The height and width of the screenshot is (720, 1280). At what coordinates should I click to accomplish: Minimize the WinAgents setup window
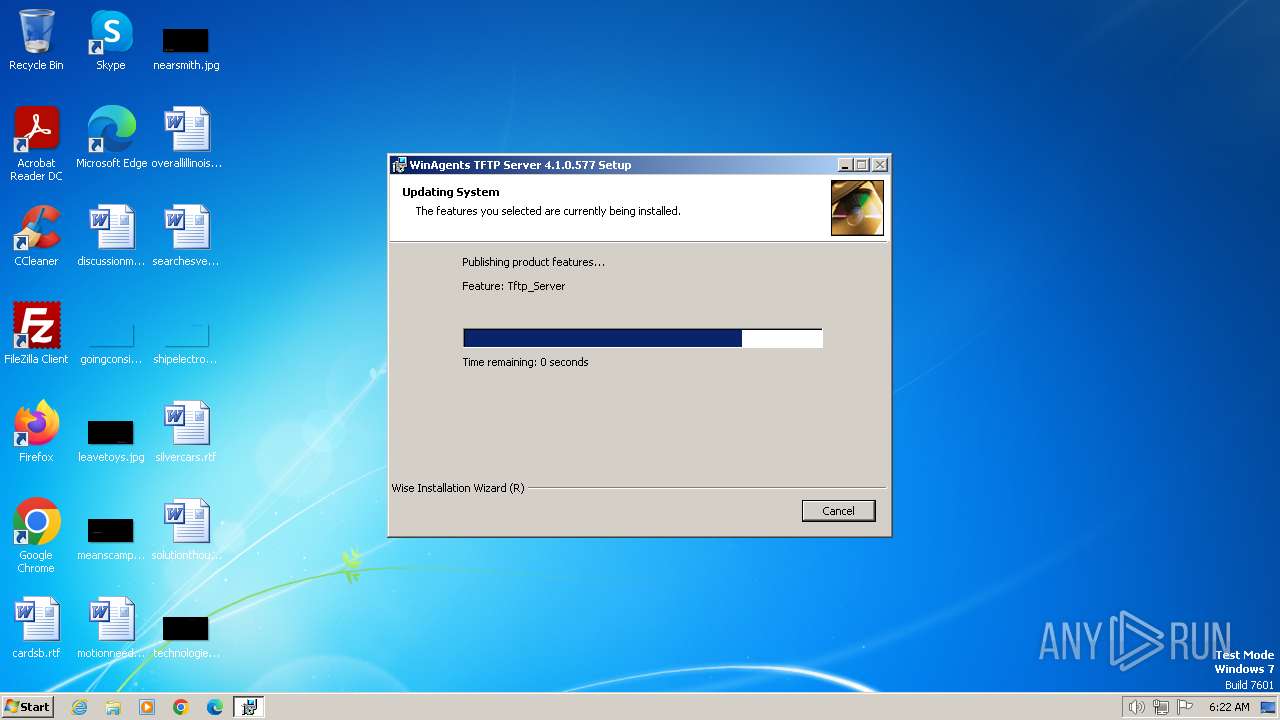pyautogui.click(x=844, y=165)
